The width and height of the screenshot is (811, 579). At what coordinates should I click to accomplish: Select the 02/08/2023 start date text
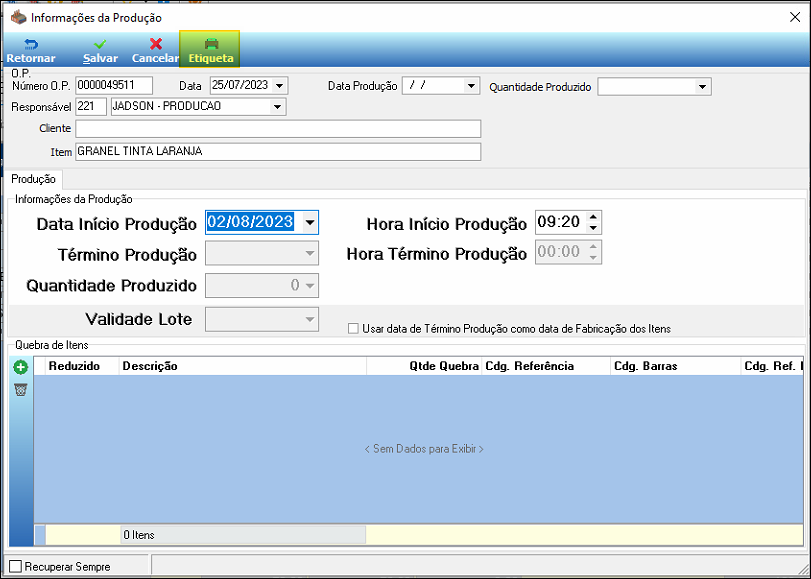pyautogui.click(x=250, y=222)
